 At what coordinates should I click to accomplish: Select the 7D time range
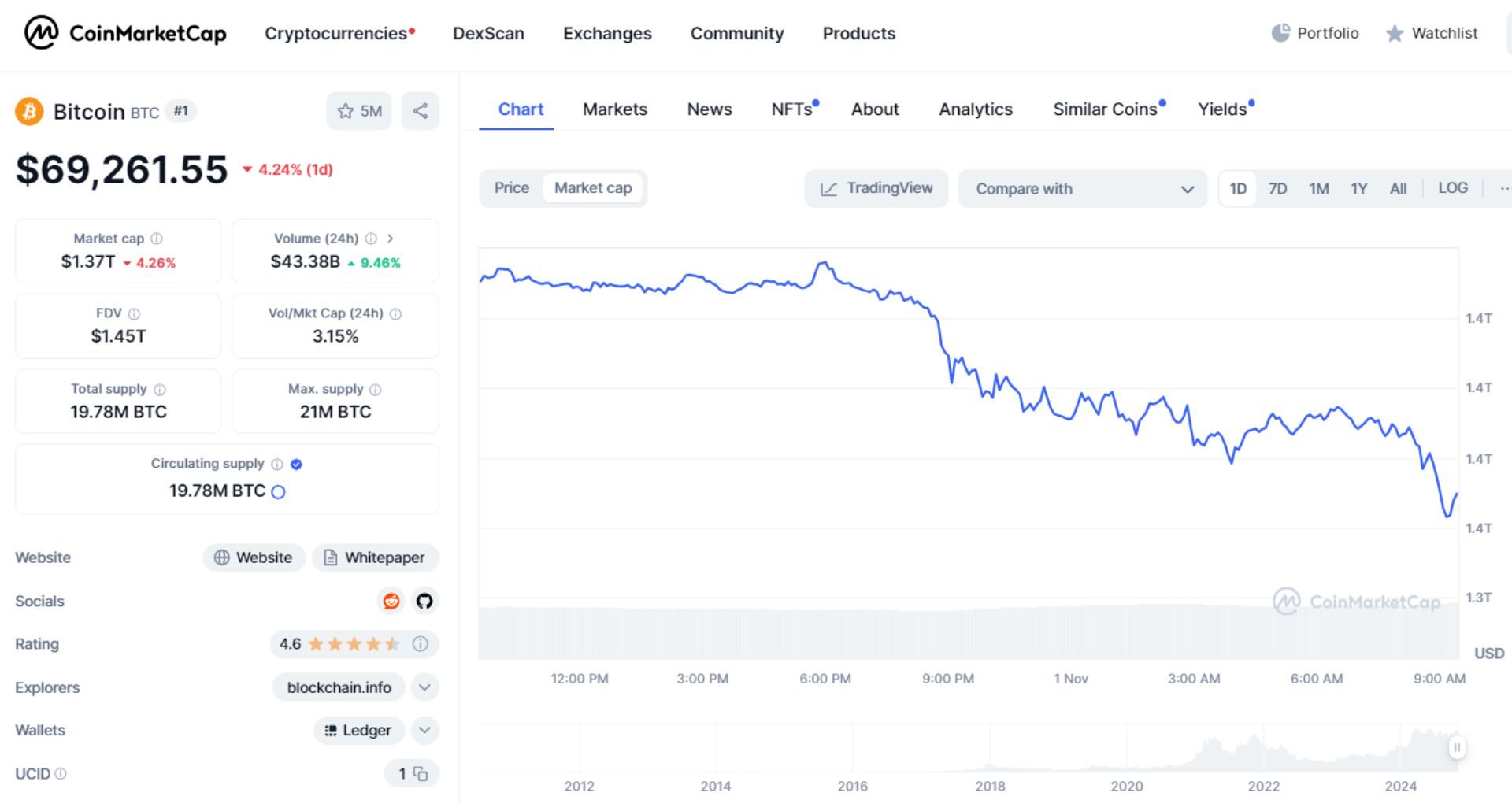1277,188
